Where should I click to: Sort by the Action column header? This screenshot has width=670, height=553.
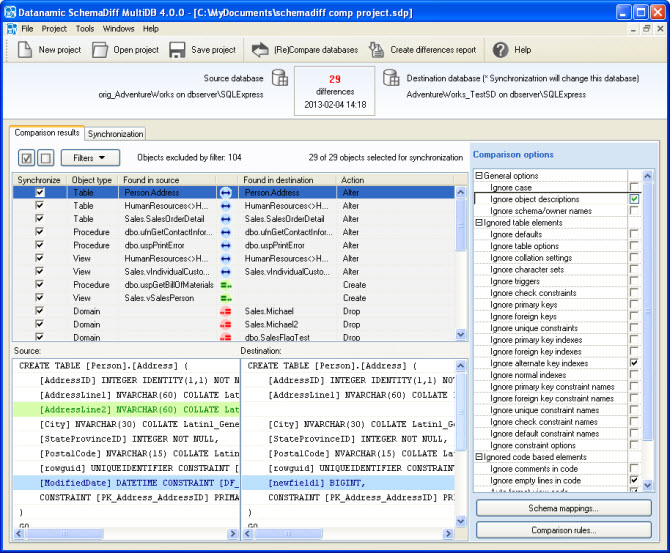point(395,180)
